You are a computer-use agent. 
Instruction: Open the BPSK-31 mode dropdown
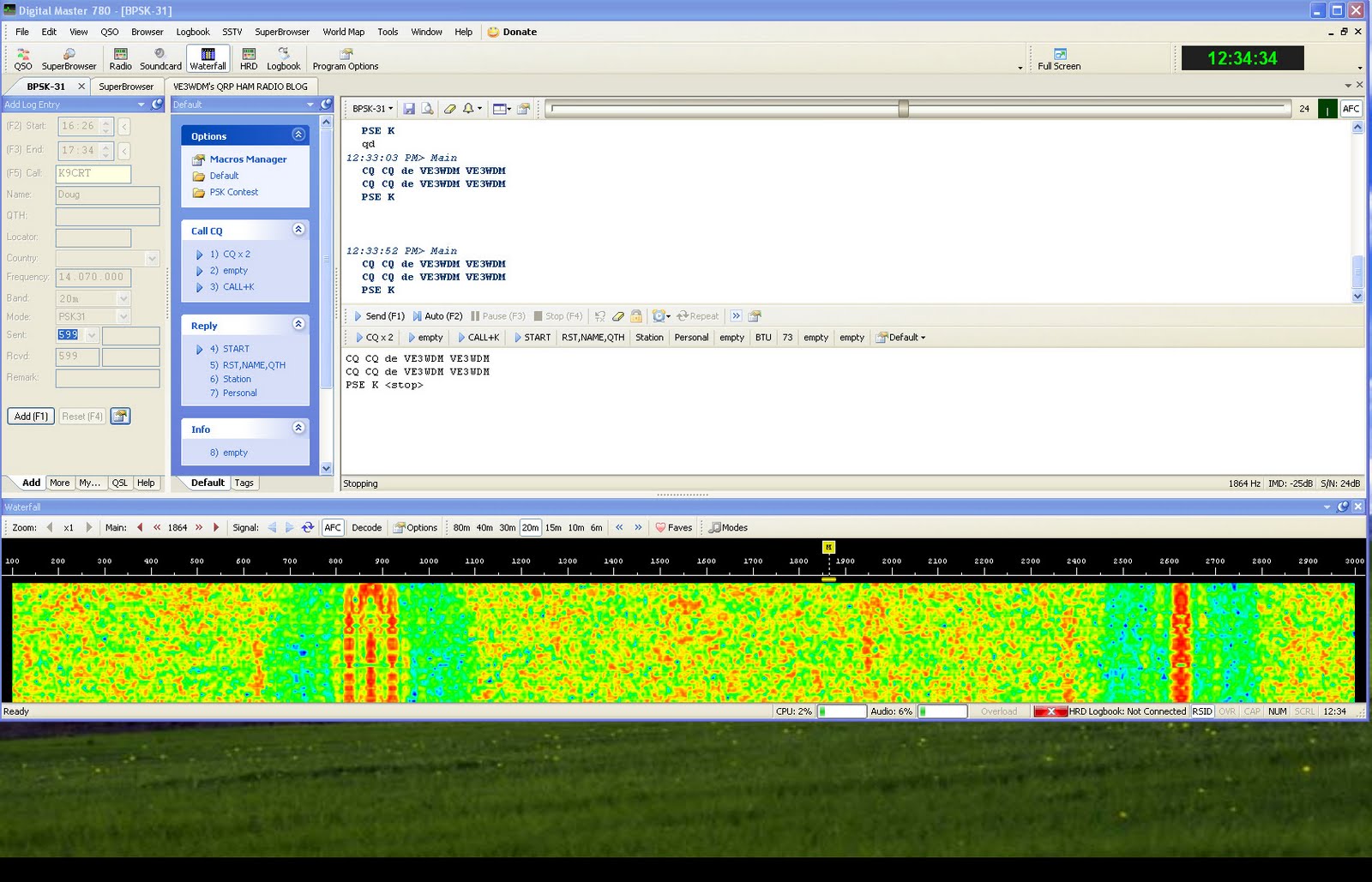pos(370,108)
